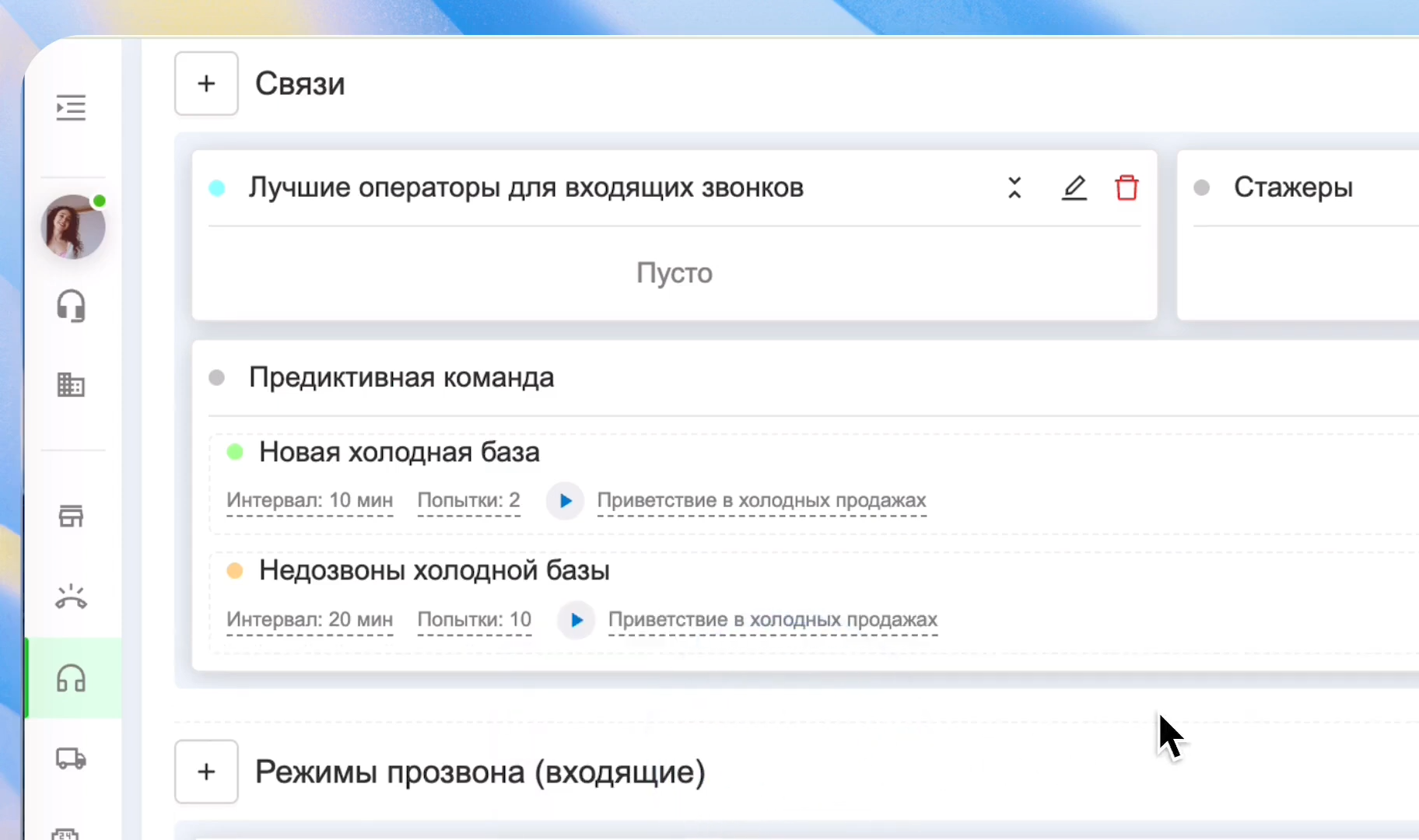This screenshot has width=1419, height=840.
Task: Select the active headphones sidebar icon
Action: point(71,678)
